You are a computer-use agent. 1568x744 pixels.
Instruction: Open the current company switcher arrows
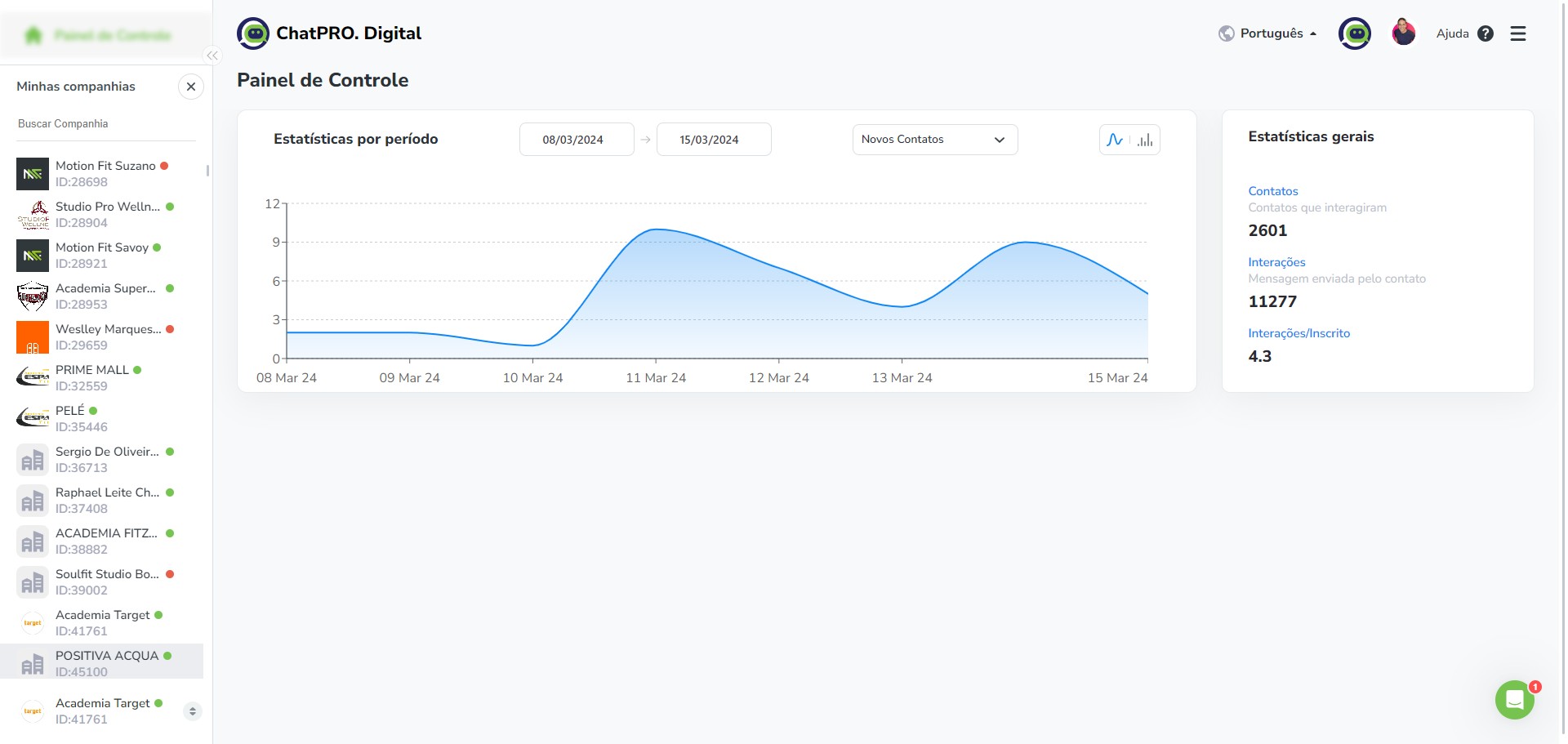click(x=193, y=711)
